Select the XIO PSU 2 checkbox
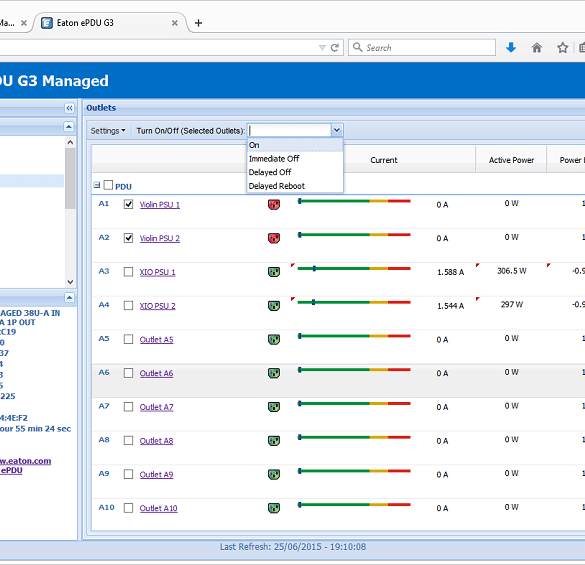This screenshot has height=565, width=585. [x=128, y=305]
